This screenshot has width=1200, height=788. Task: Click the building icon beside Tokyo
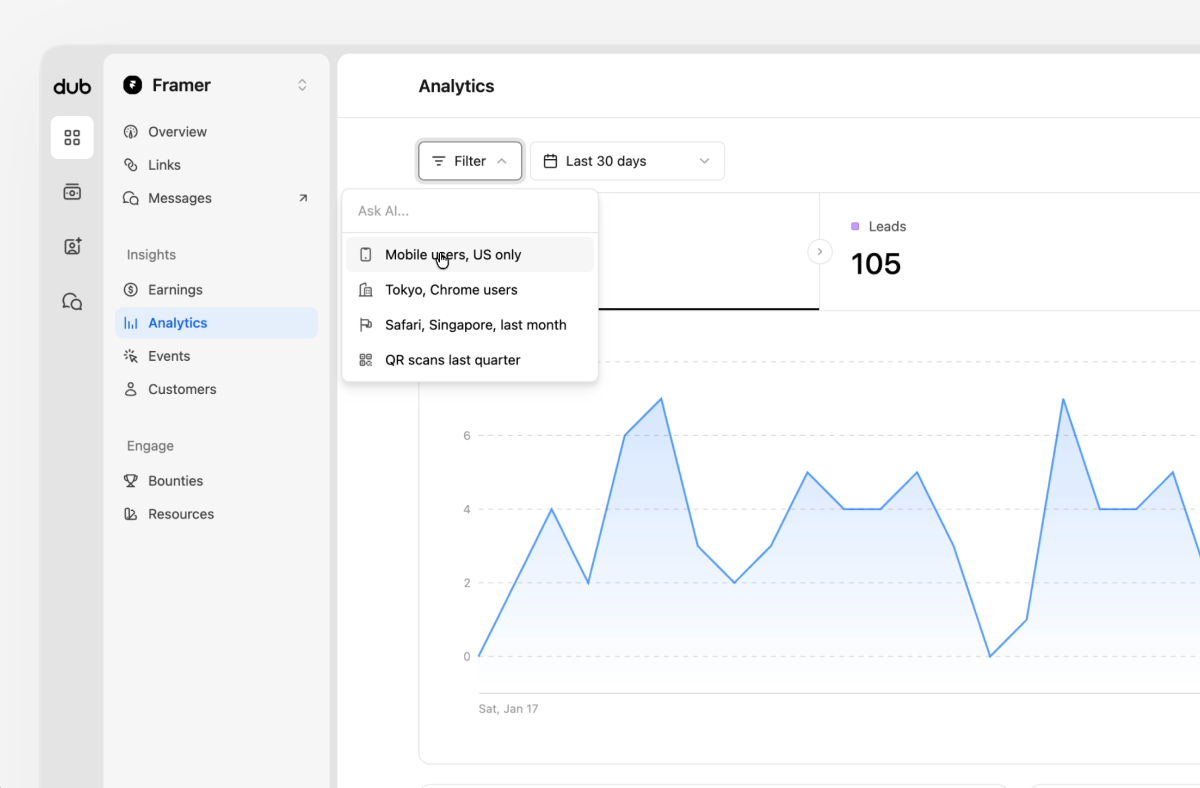(x=366, y=290)
